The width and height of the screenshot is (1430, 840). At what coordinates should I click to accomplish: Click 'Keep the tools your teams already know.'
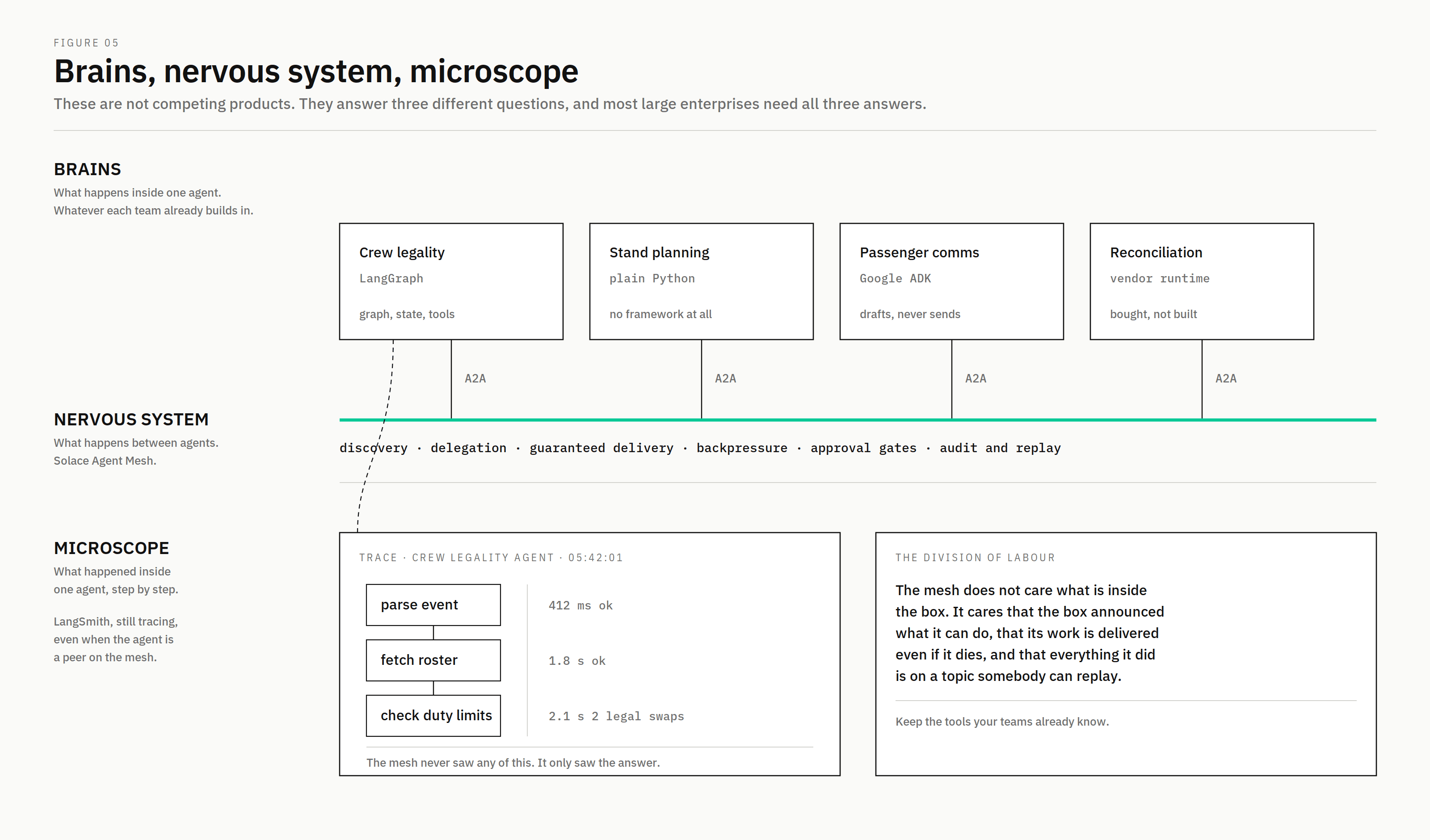pos(1002,722)
